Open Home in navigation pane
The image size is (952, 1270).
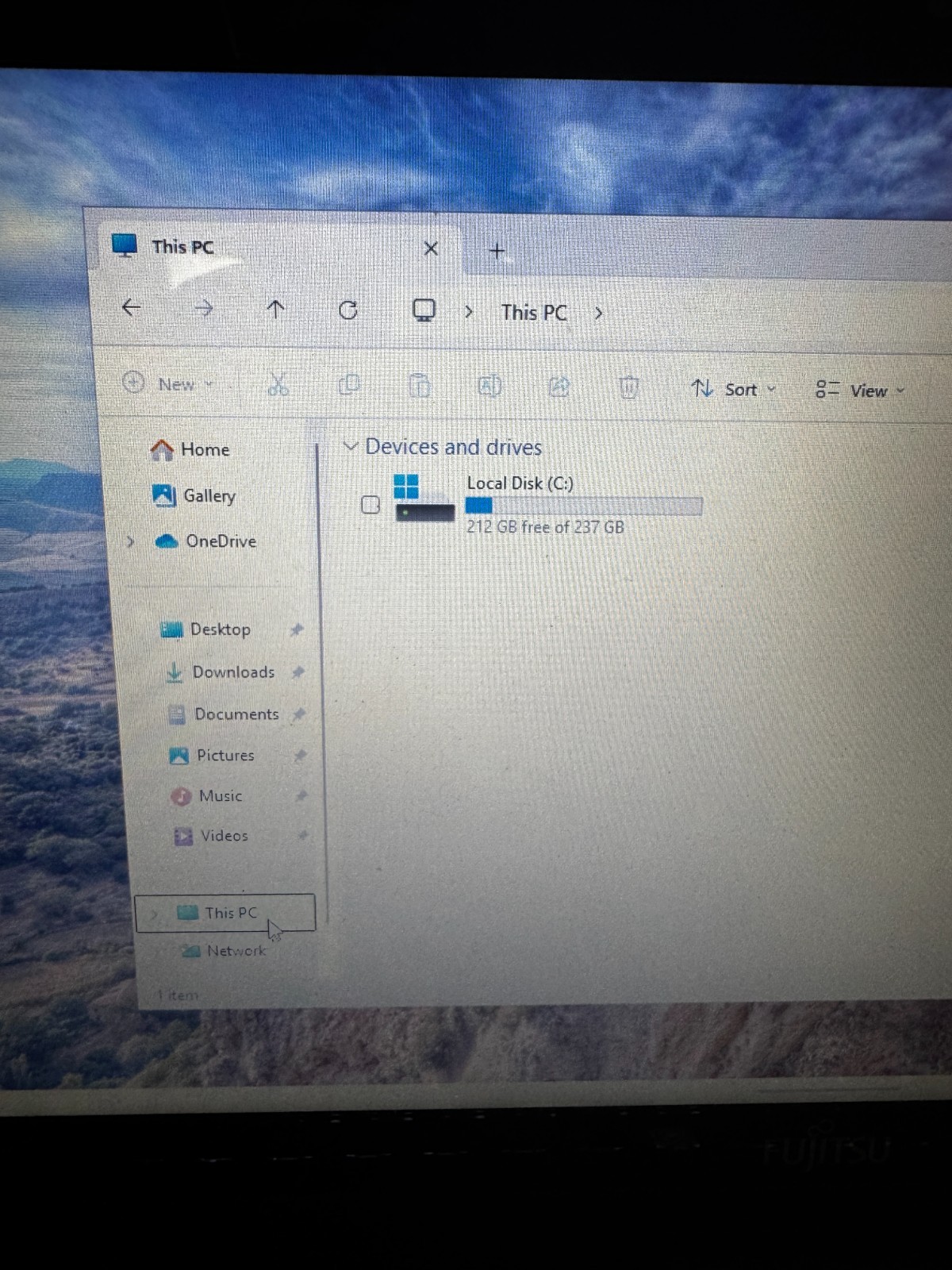(x=190, y=450)
